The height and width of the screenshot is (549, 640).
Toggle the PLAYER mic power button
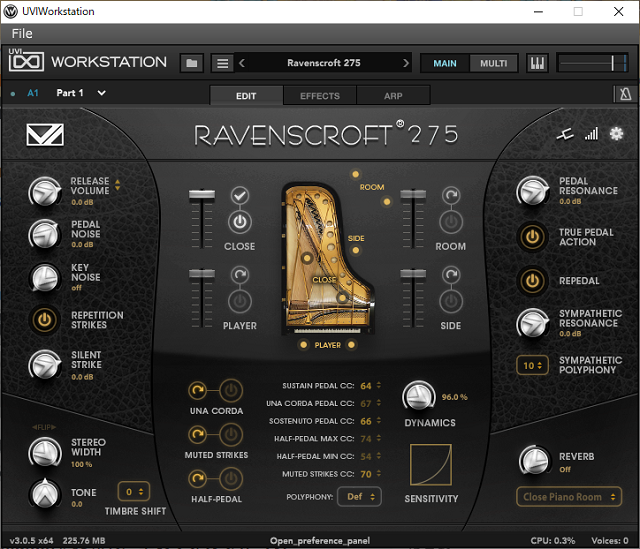point(240,301)
